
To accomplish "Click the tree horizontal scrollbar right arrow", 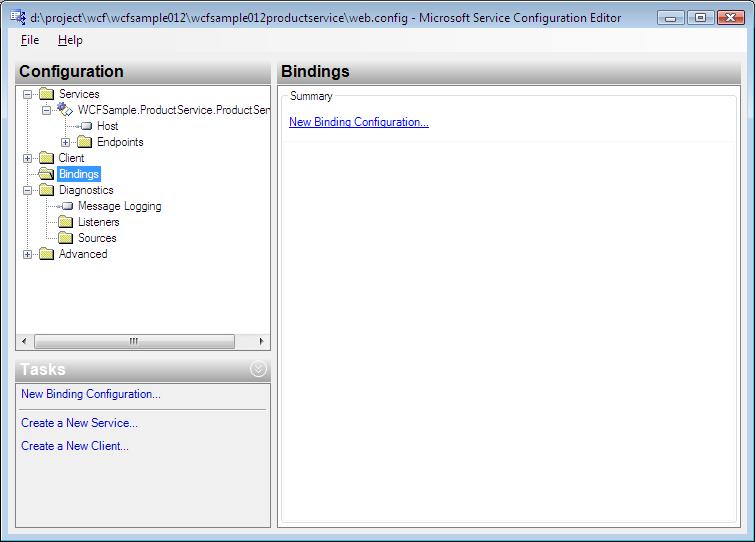I will pyautogui.click(x=262, y=341).
